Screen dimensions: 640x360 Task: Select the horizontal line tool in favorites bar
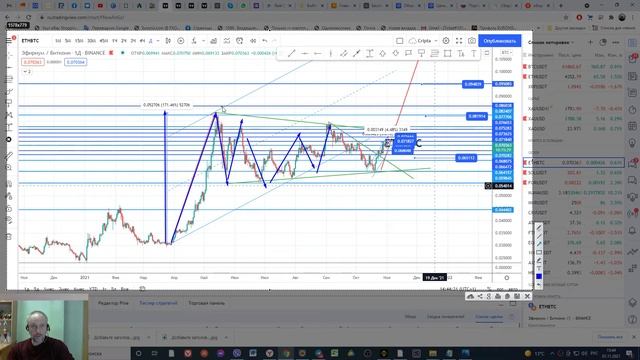point(304,53)
